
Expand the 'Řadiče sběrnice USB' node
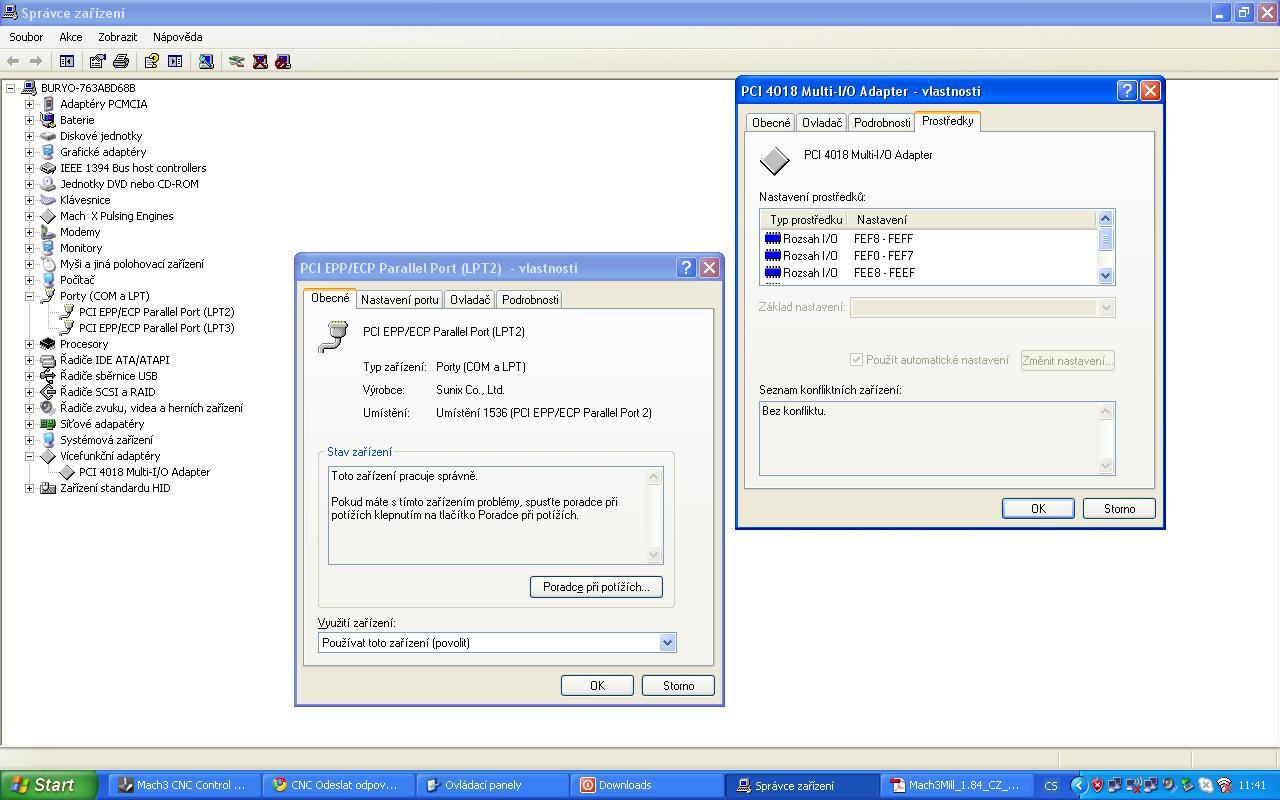29,376
